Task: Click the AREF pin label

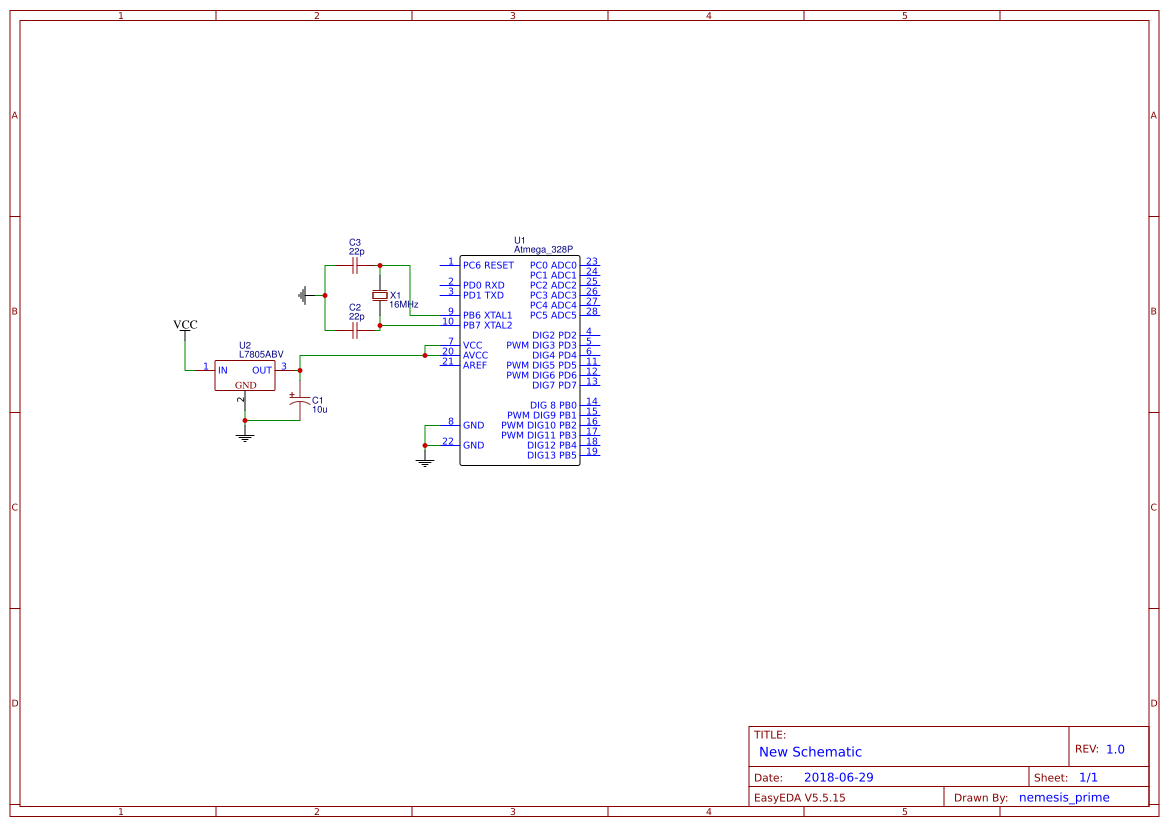Action: (475, 365)
